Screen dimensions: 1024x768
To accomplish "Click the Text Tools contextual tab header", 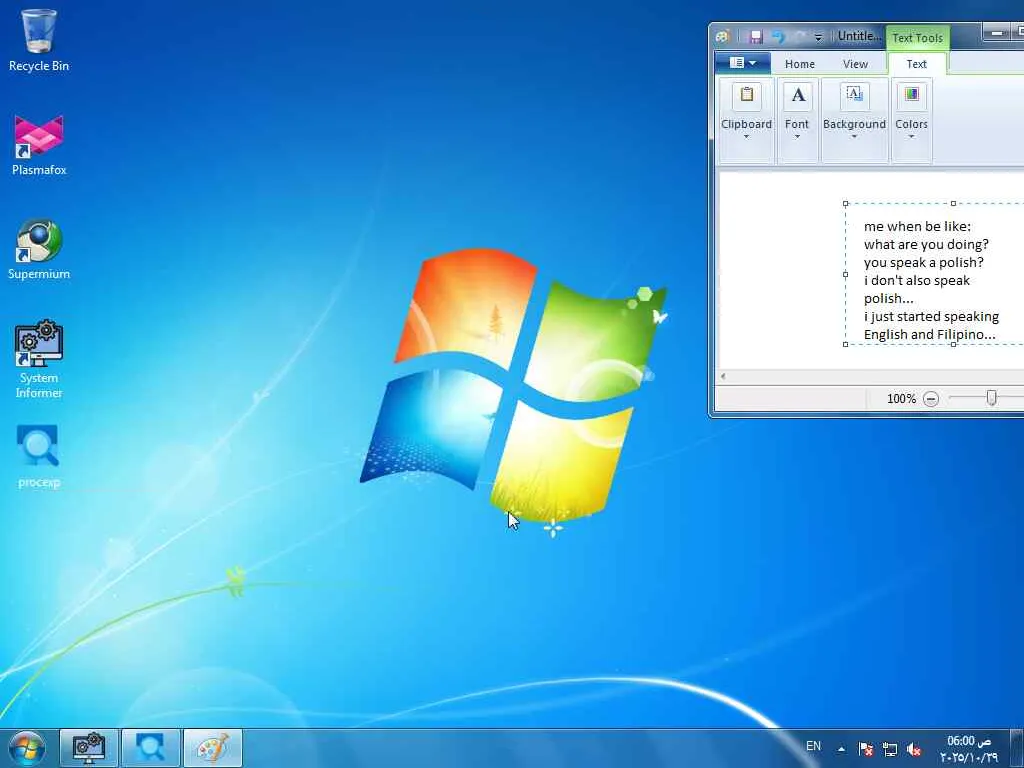I will tap(918, 38).
